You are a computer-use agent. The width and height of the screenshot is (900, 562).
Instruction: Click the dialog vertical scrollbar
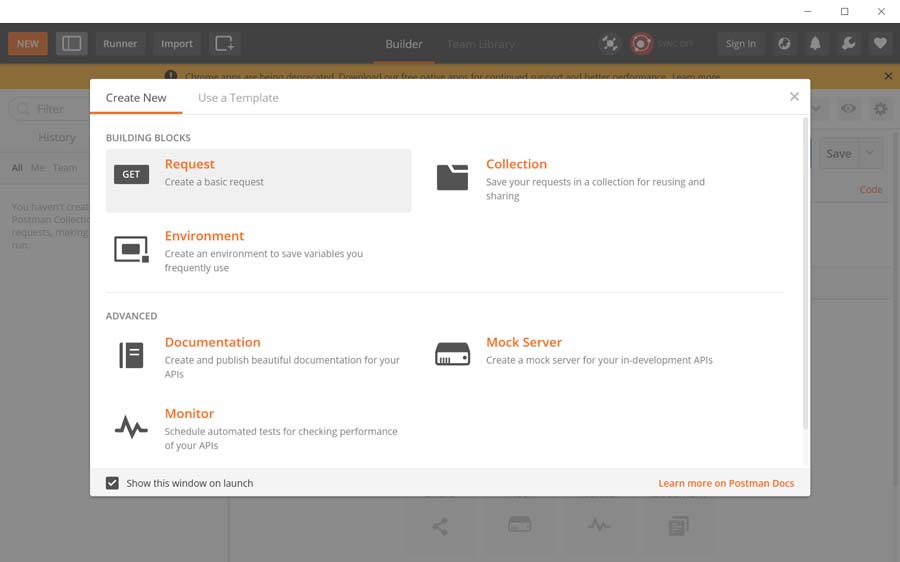pos(805,273)
